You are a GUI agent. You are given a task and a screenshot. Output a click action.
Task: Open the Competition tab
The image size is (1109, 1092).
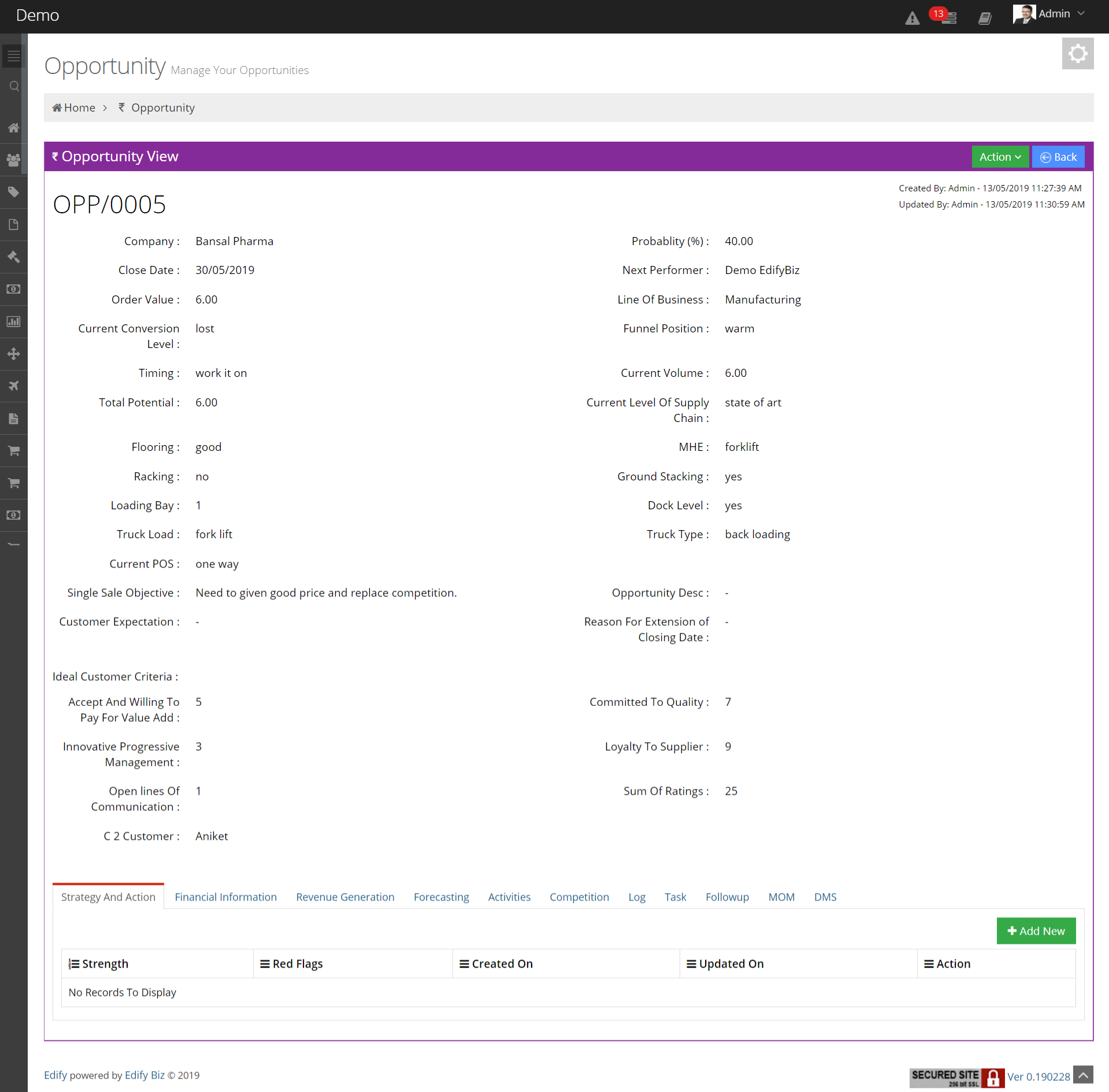tap(579, 897)
